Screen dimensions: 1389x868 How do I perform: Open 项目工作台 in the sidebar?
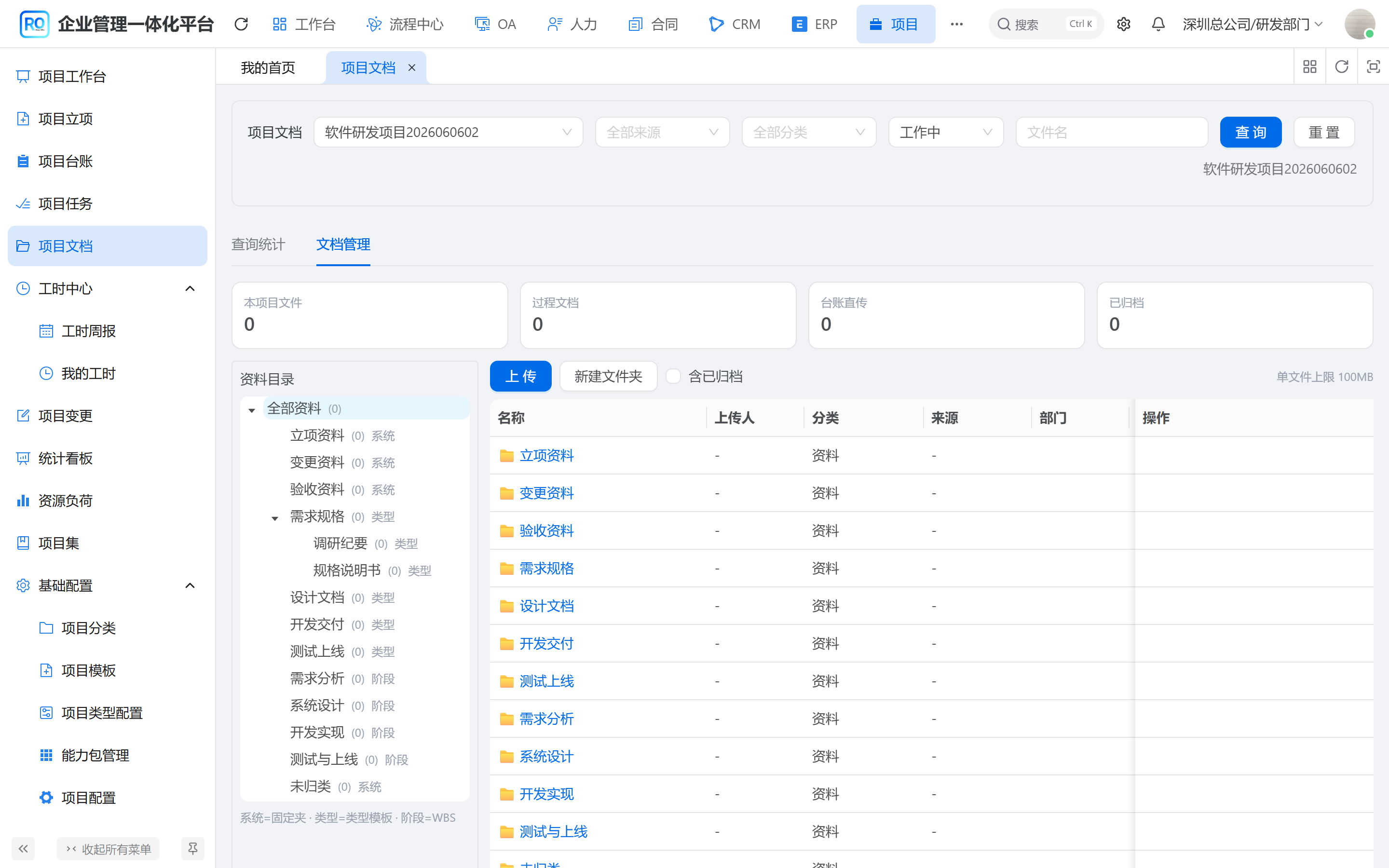point(108,76)
